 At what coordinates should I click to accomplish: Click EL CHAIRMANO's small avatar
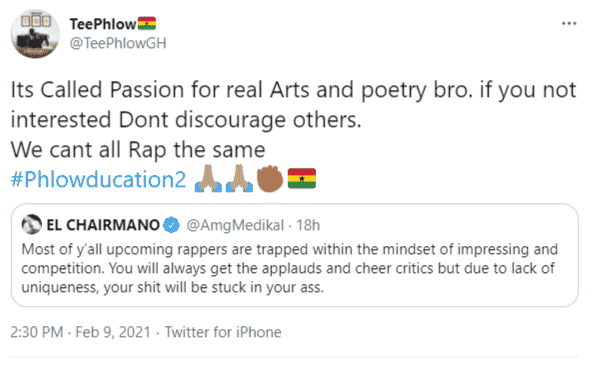coord(32,225)
